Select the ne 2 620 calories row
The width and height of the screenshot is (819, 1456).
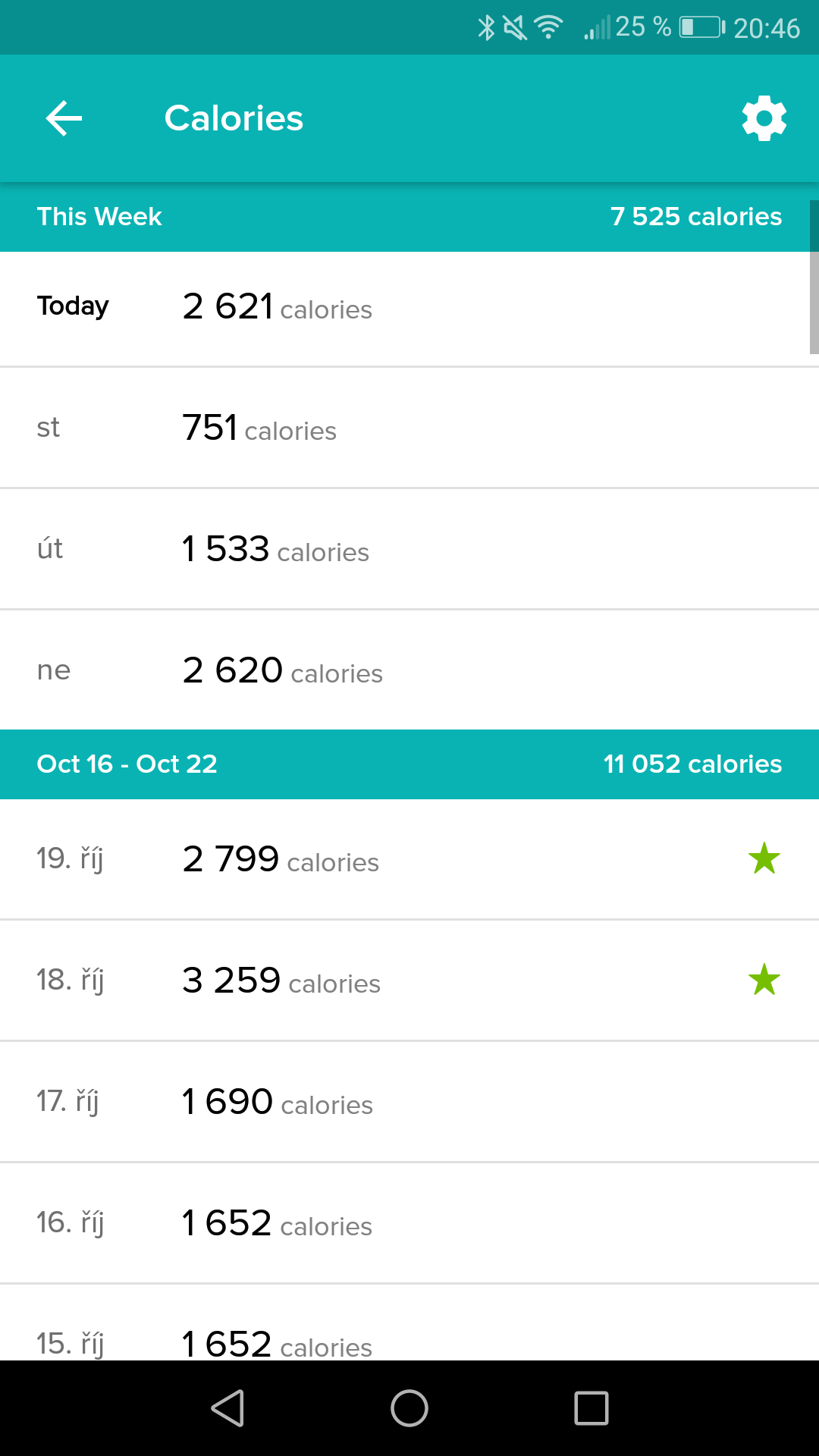pyautogui.click(x=409, y=670)
